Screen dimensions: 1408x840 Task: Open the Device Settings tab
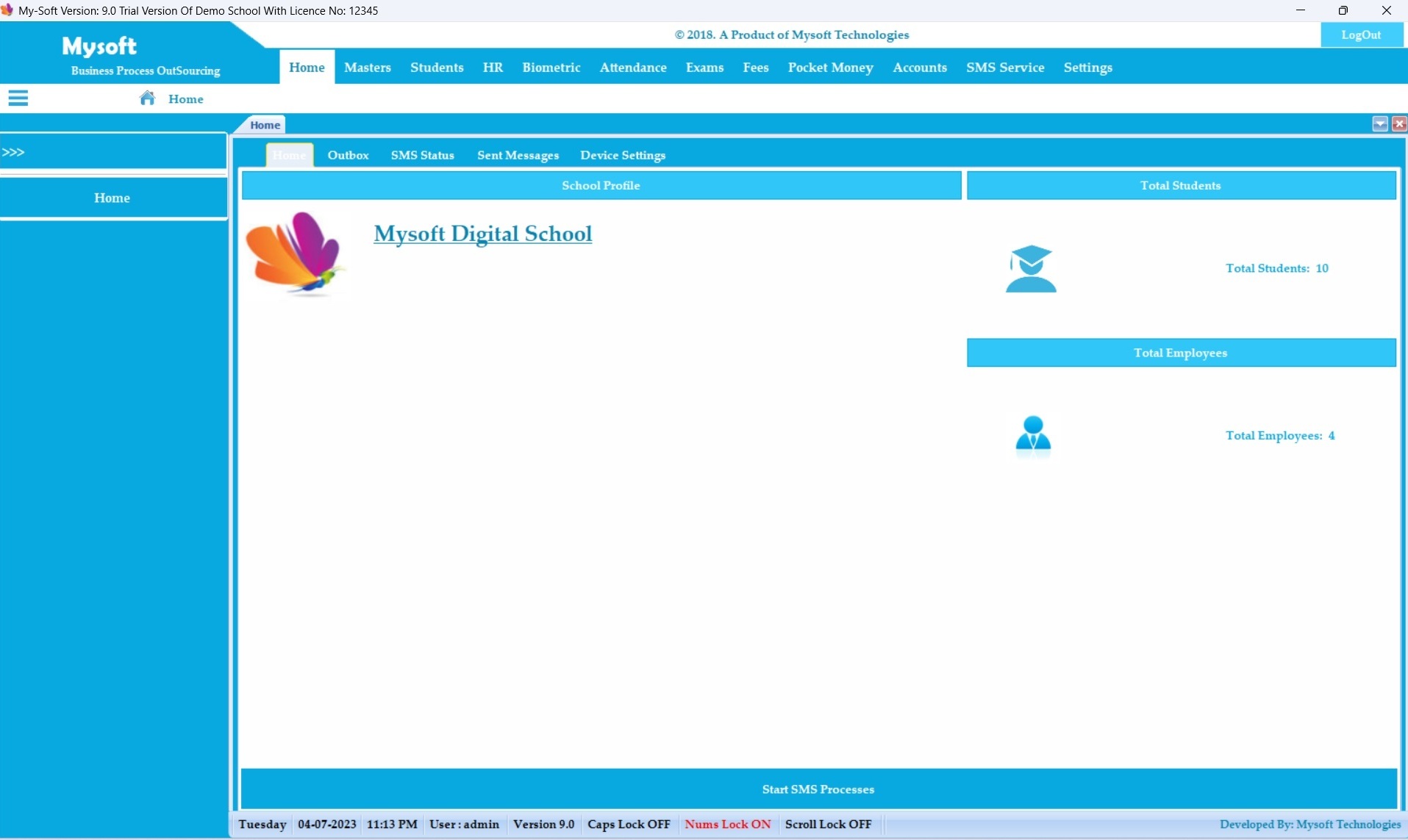pyautogui.click(x=622, y=155)
